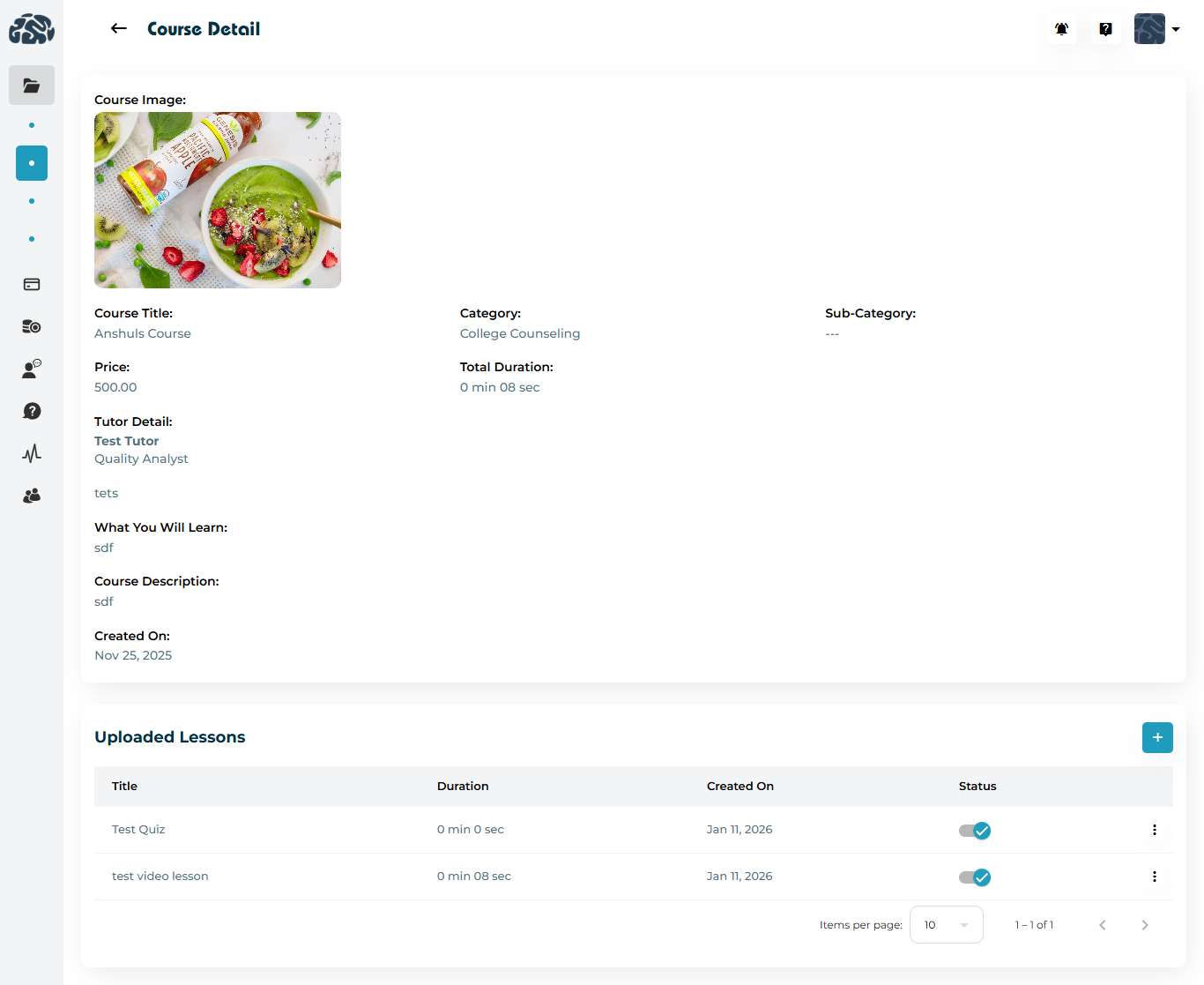Viewport: 1204px width, 985px height.
Task: Click the course image thumbnail
Action: coord(218,200)
